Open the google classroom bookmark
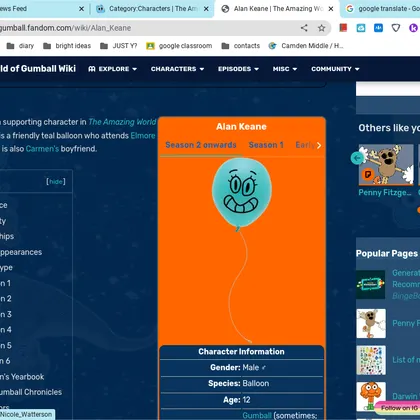Image resolution: width=420 pixels, height=420 pixels. pos(179,46)
